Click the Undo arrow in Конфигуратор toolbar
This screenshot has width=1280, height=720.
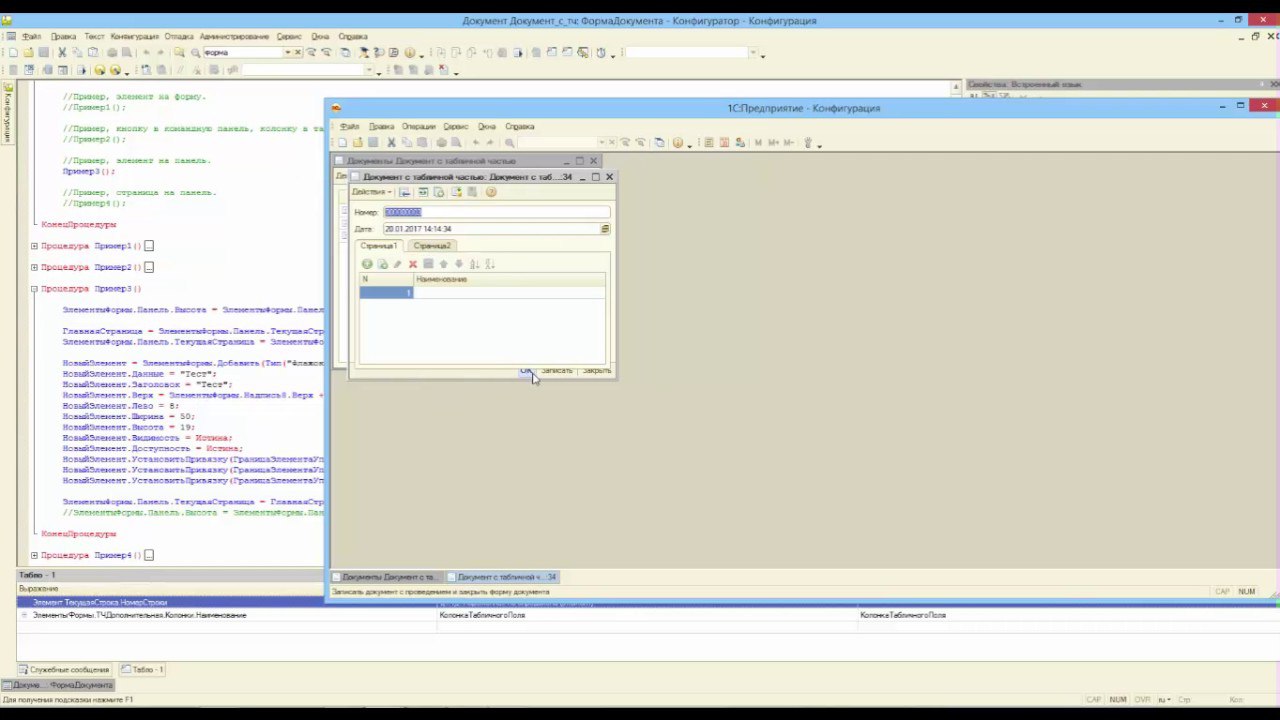pyautogui.click(x=146, y=52)
